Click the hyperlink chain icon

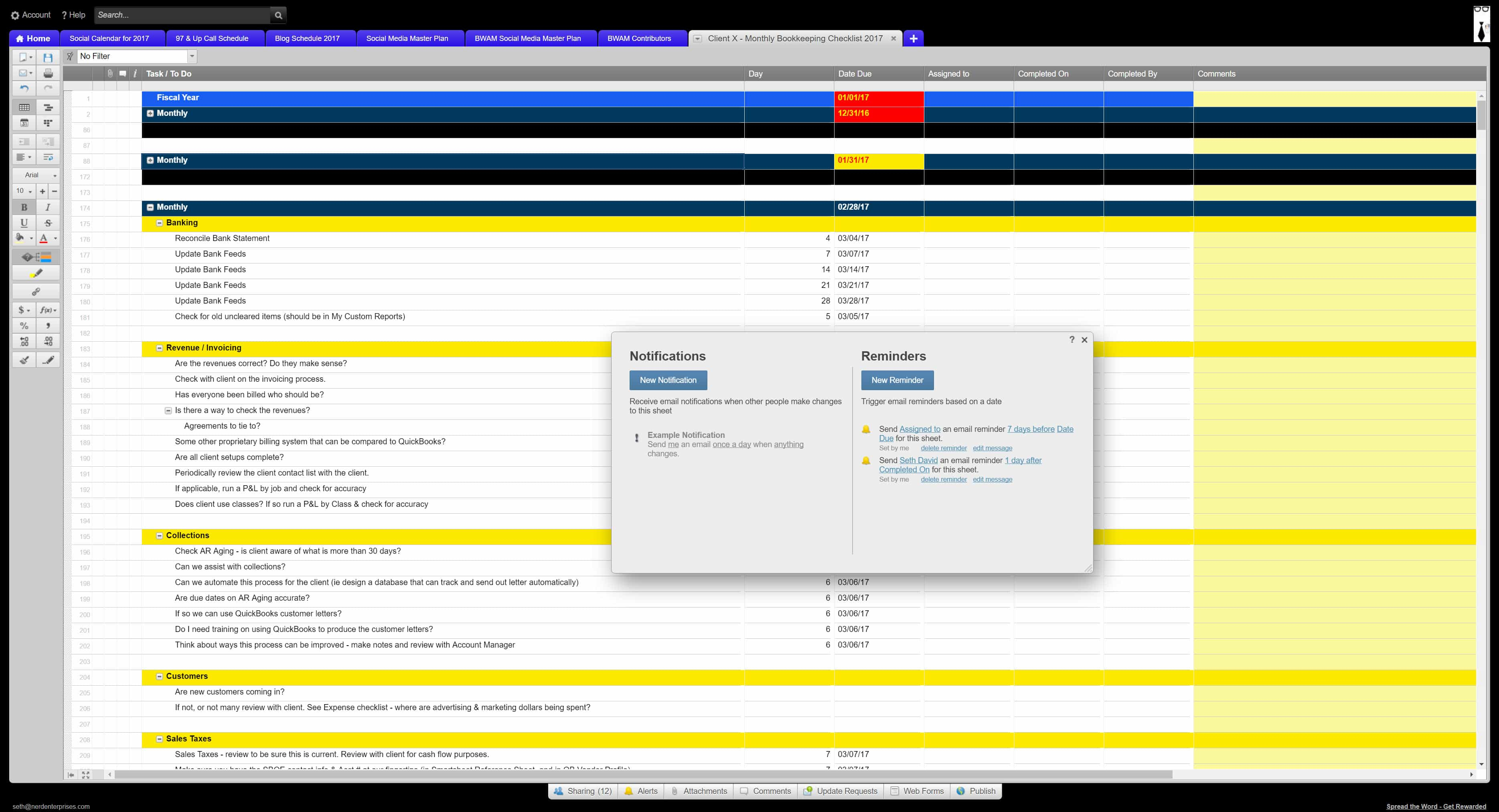pyautogui.click(x=36, y=292)
